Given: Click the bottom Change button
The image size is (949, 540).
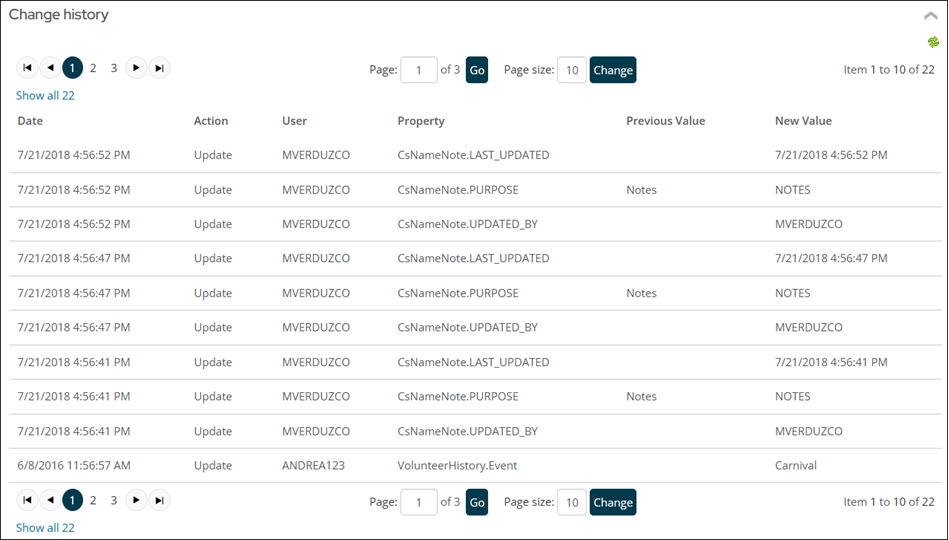Looking at the screenshot, I should [x=613, y=502].
